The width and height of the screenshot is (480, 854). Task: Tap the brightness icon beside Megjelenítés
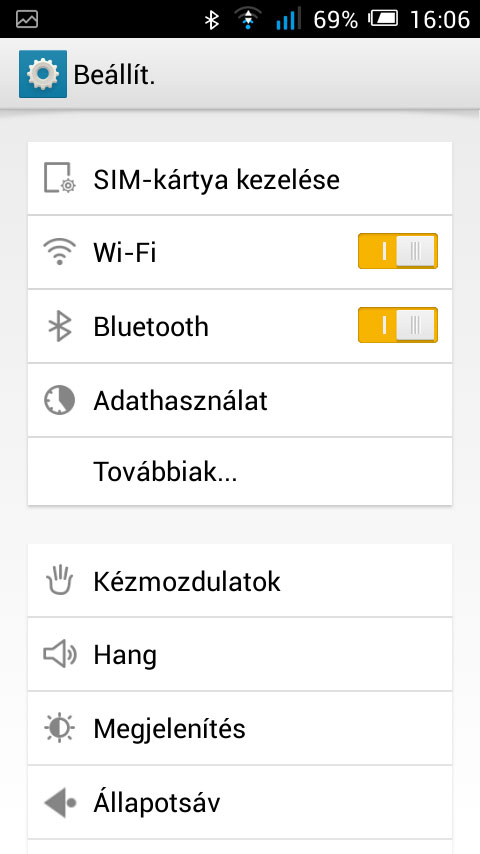point(59,728)
